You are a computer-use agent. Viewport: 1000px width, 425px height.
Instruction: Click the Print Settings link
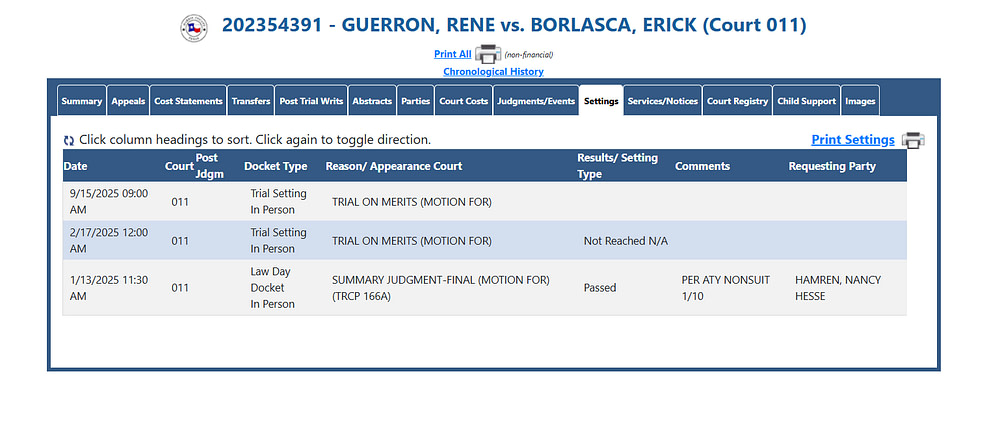pyautogui.click(x=853, y=140)
